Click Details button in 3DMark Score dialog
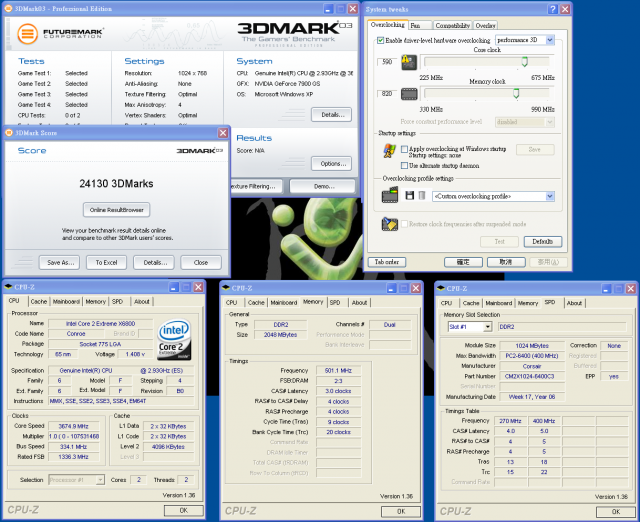 pyautogui.click(x=155, y=262)
